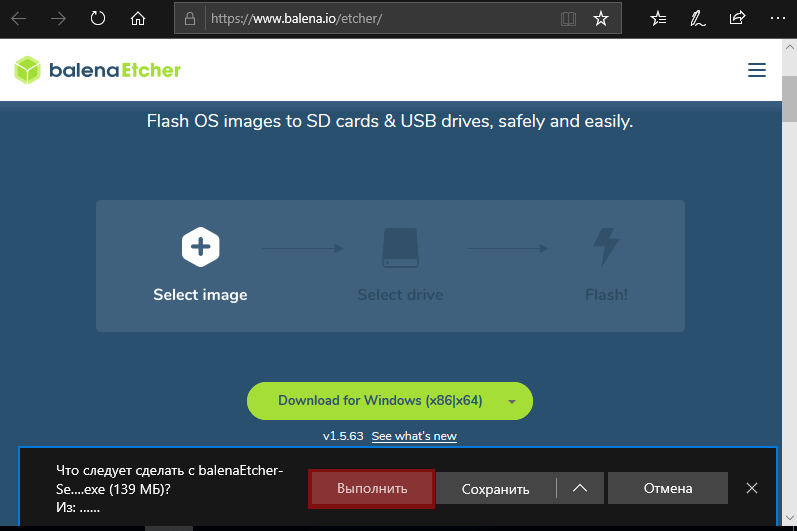The height and width of the screenshot is (531, 797).
Task: Add web notes with pen icon
Action: tap(697, 19)
